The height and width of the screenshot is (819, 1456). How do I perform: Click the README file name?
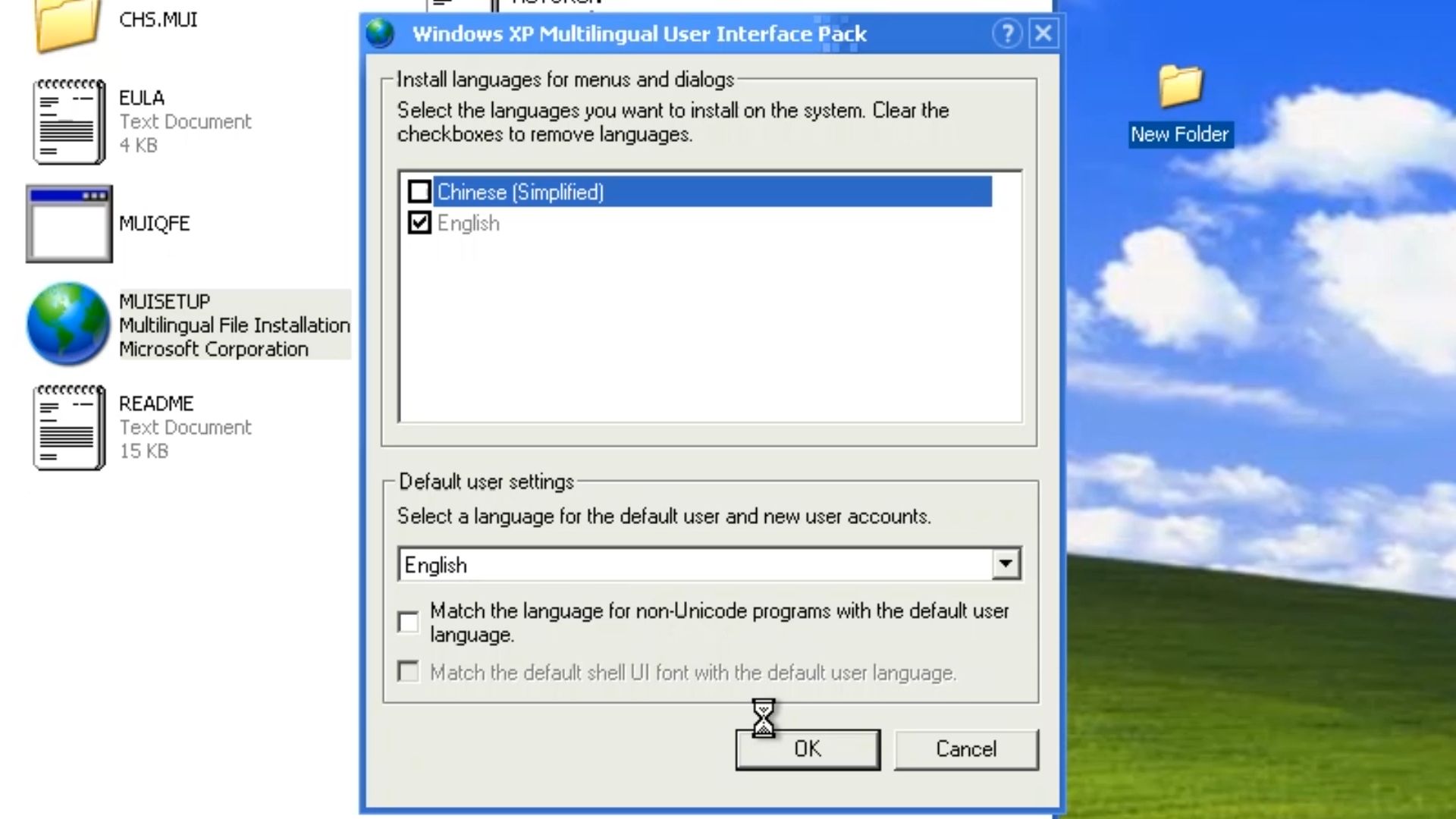(x=156, y=403)
